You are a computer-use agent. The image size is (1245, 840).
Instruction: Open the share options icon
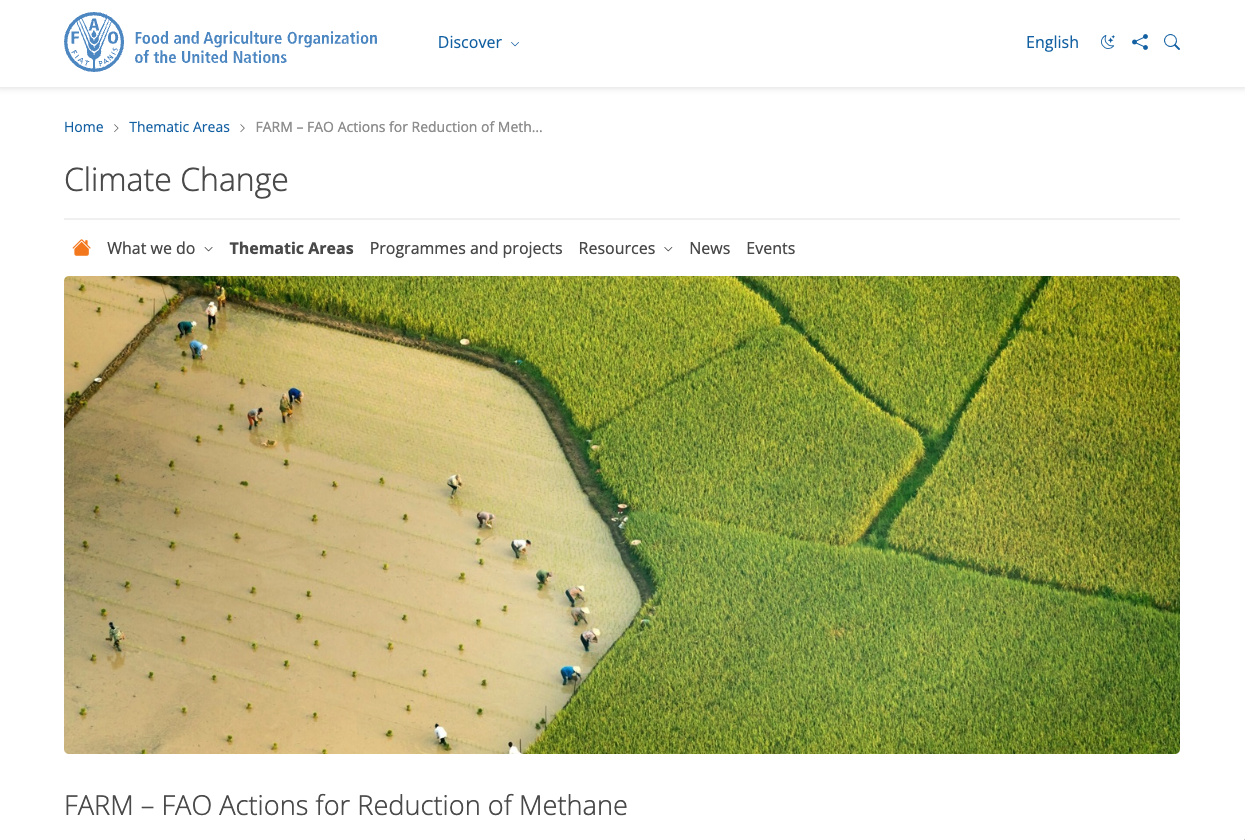[1140, 42]
